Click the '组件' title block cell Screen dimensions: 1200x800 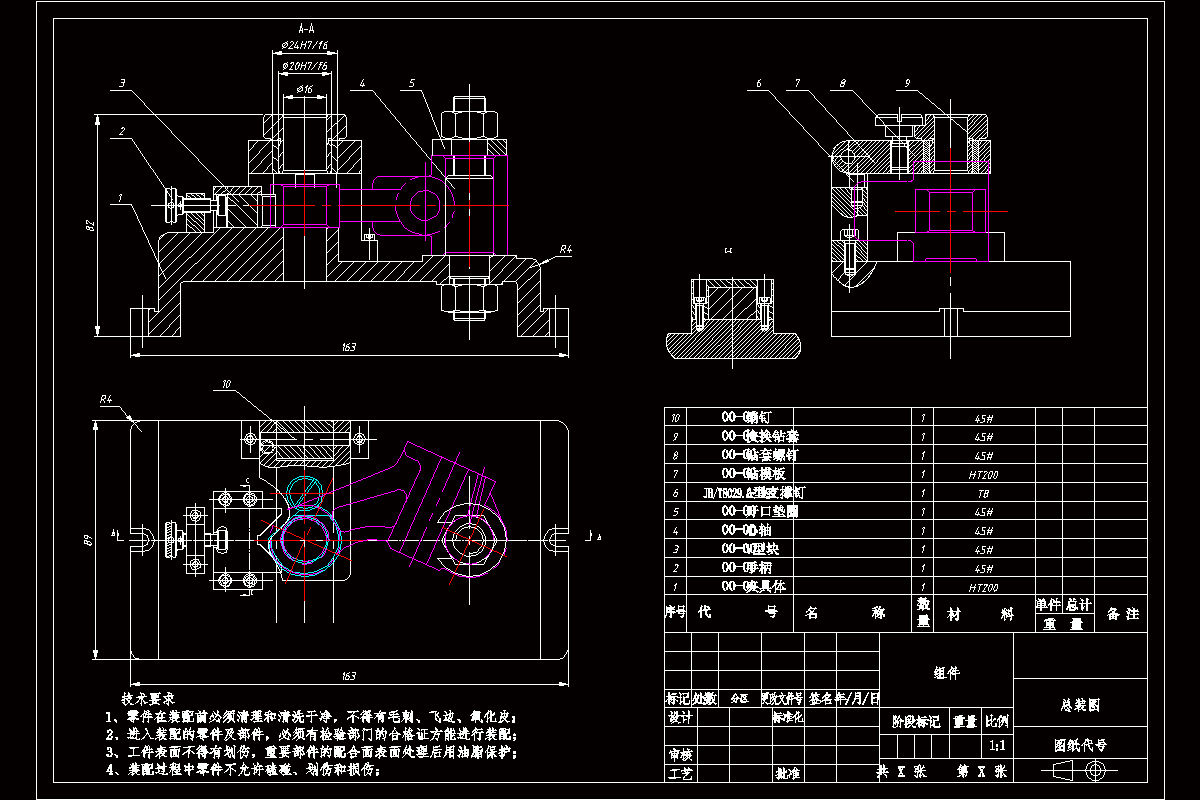point(946,673)
